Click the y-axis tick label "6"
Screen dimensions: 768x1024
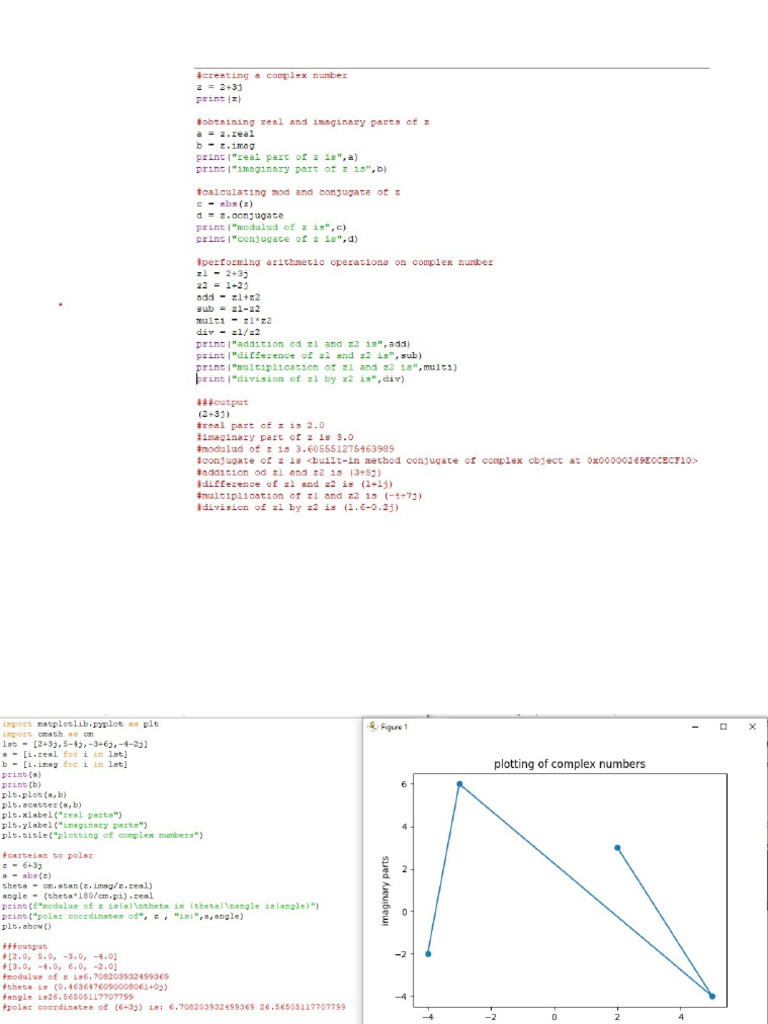(x=406, y=784)
